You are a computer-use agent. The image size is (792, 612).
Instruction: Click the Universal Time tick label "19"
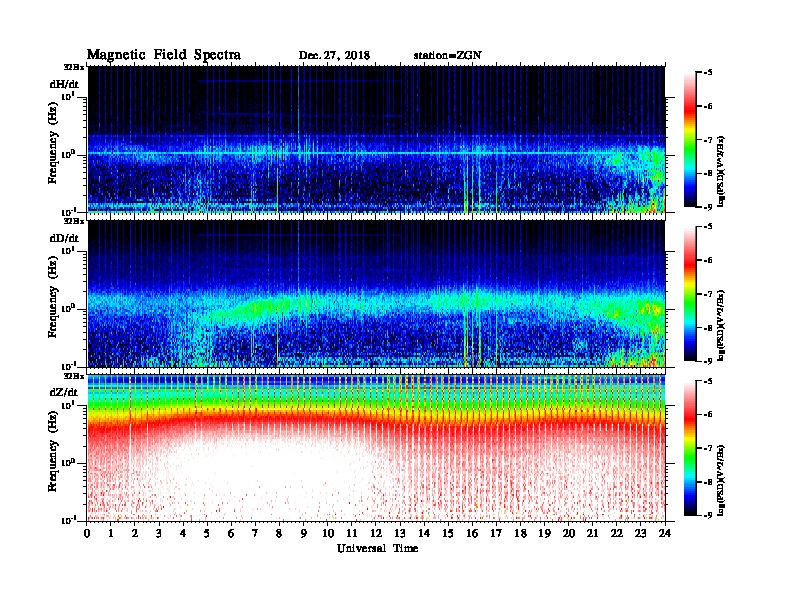544,533
